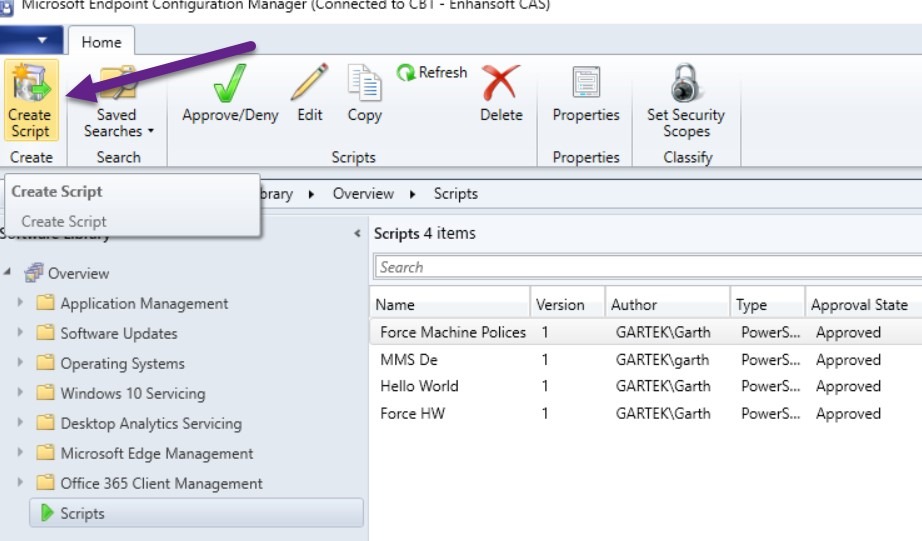Click the Approve/Deny green checkmark

point(230,83)
